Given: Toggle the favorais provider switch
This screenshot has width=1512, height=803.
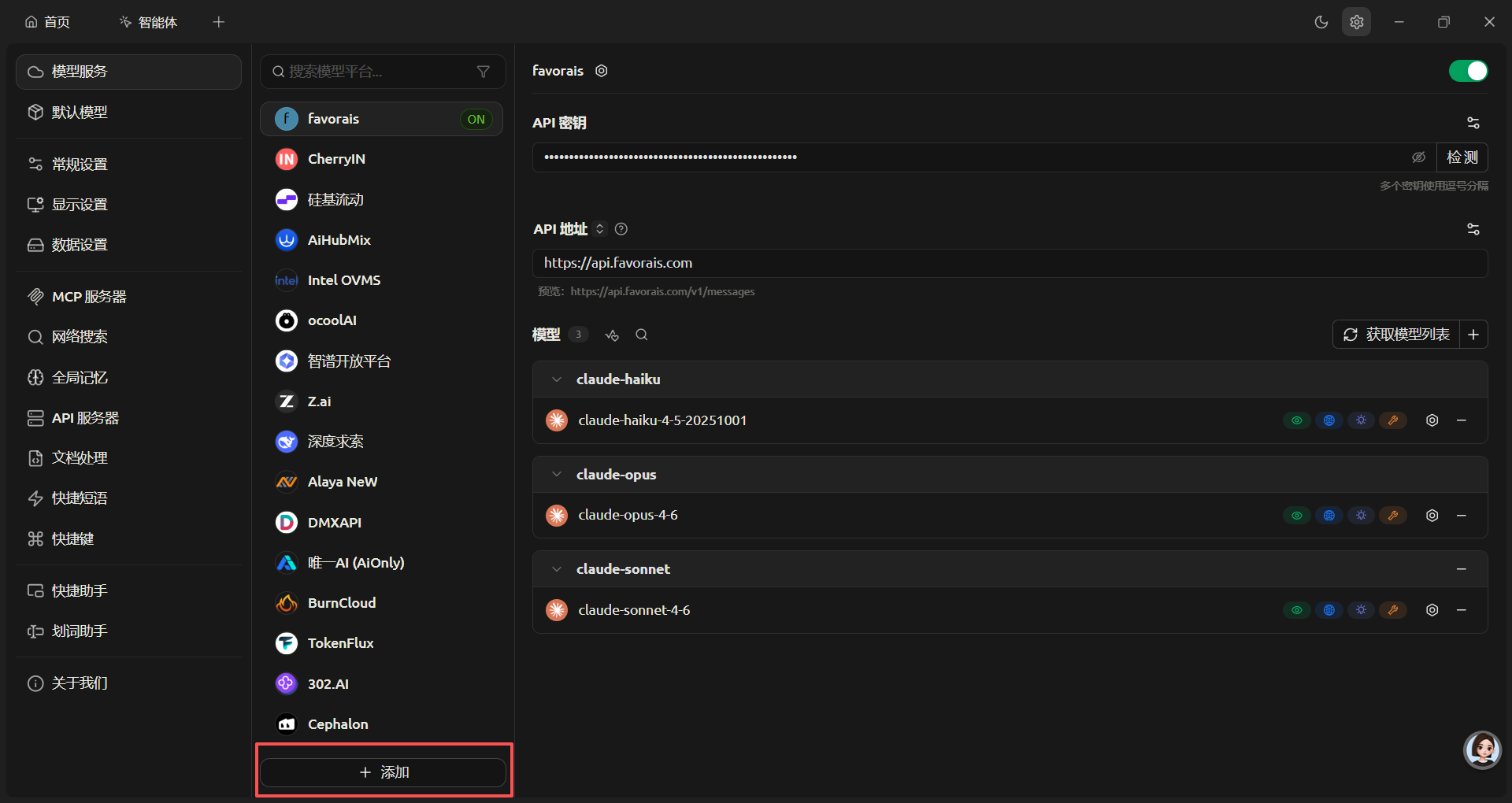Looking at the screenshot, I should 1469,71.
